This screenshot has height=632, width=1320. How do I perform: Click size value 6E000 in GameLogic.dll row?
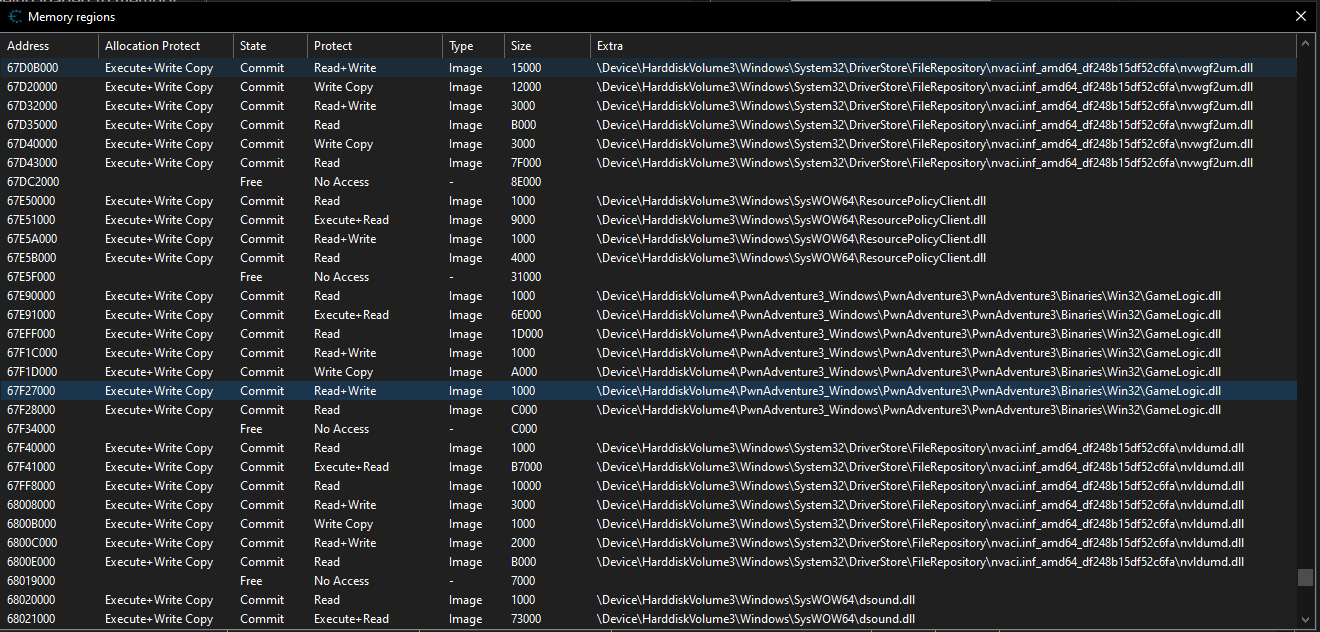click(526, 315)
